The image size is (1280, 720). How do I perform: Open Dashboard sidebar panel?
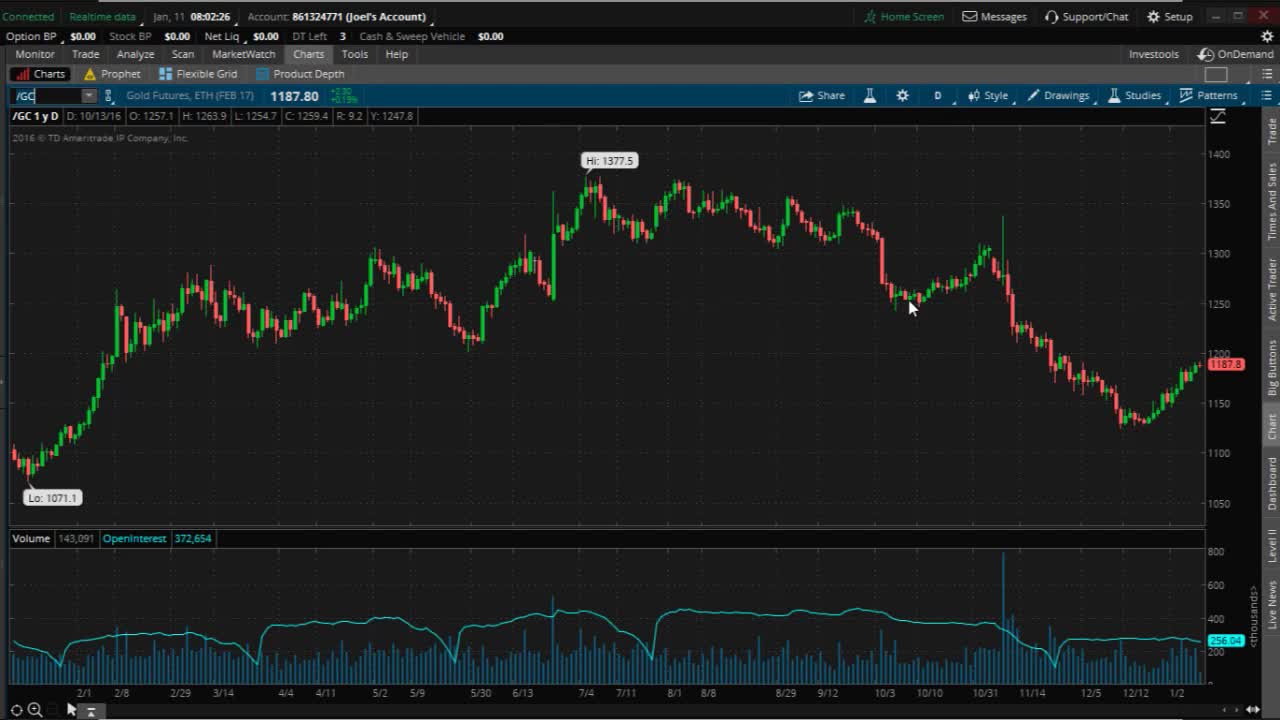point(1272,484)
